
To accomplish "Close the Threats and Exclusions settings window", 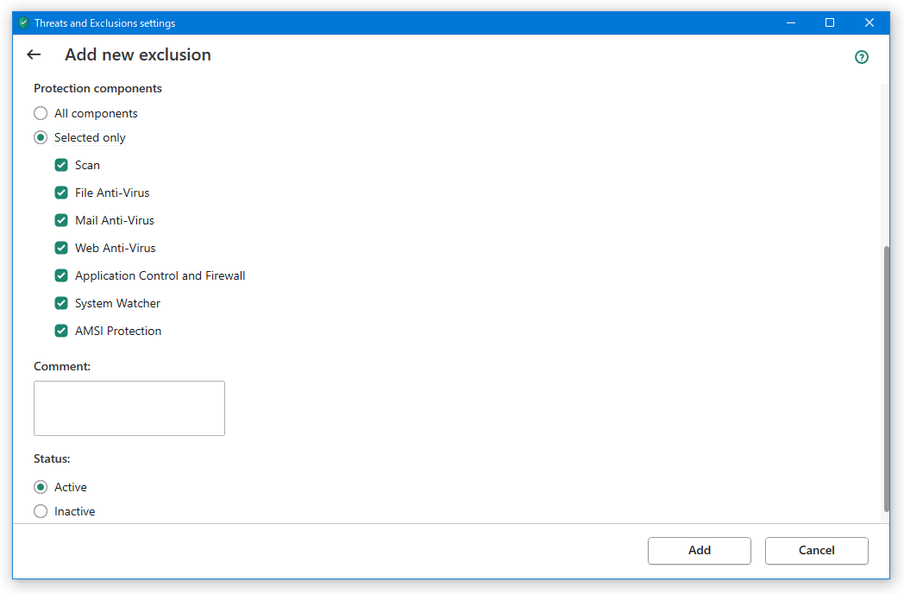I will (x=869, y=23).
